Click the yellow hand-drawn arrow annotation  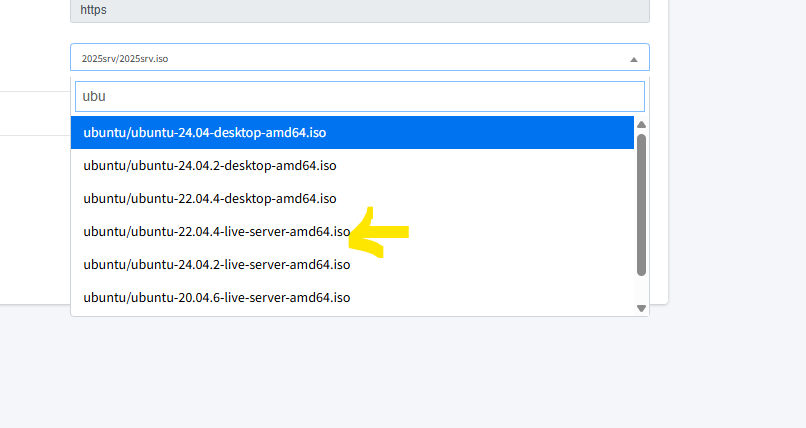[x=379, y=232]
